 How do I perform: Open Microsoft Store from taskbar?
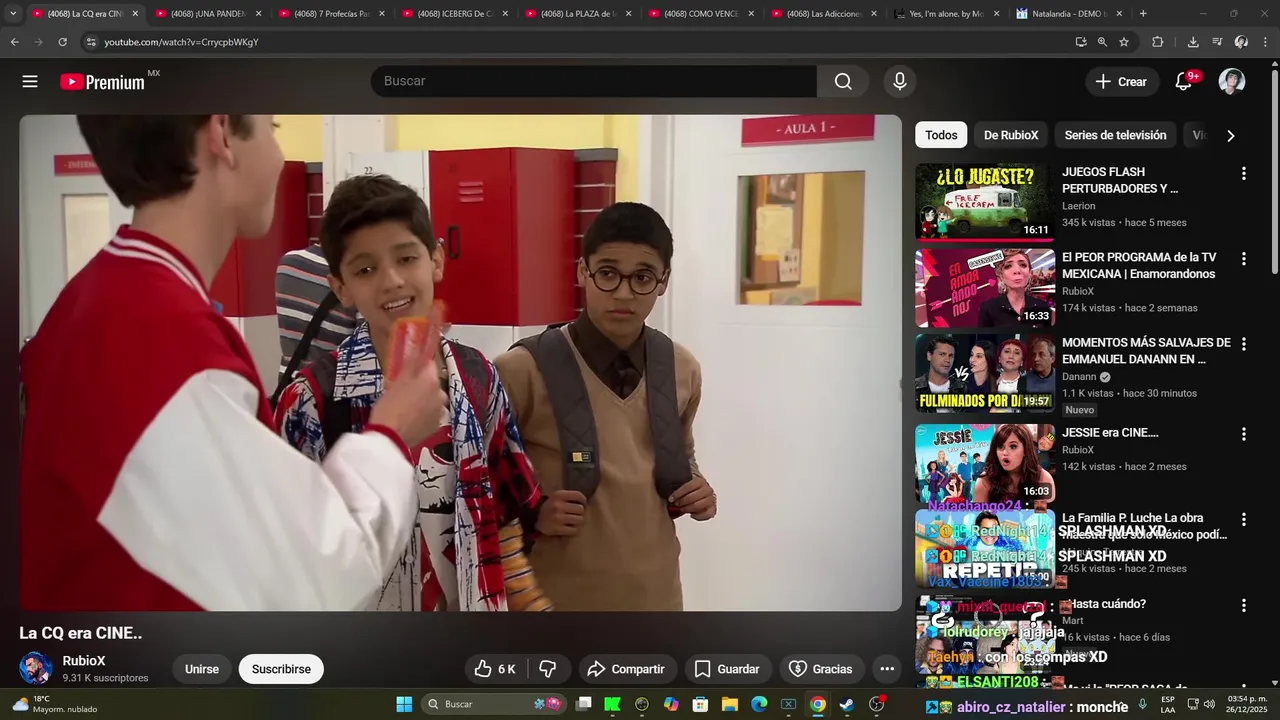point(700,704)
